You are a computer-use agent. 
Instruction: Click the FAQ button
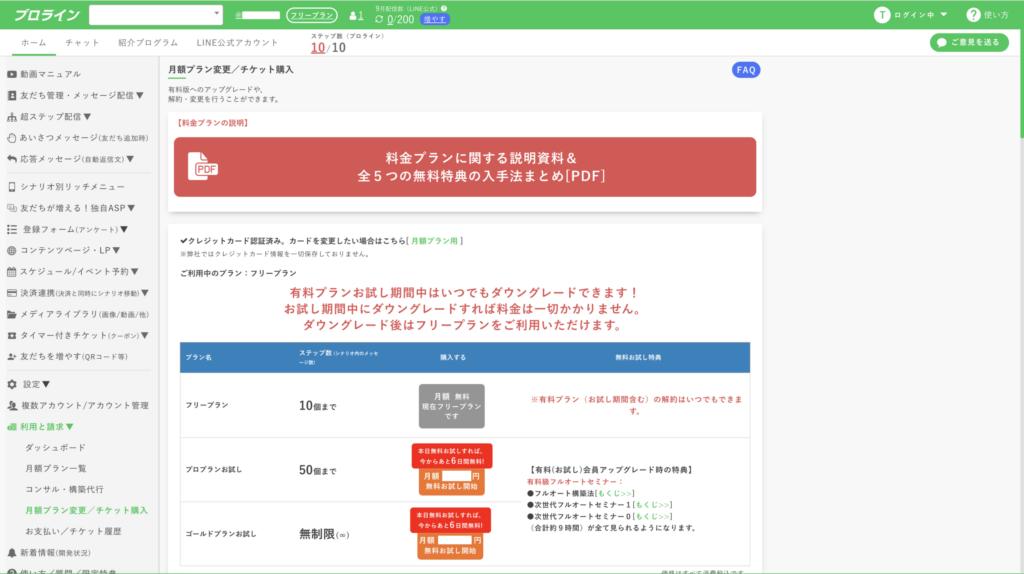pos(746,70)
